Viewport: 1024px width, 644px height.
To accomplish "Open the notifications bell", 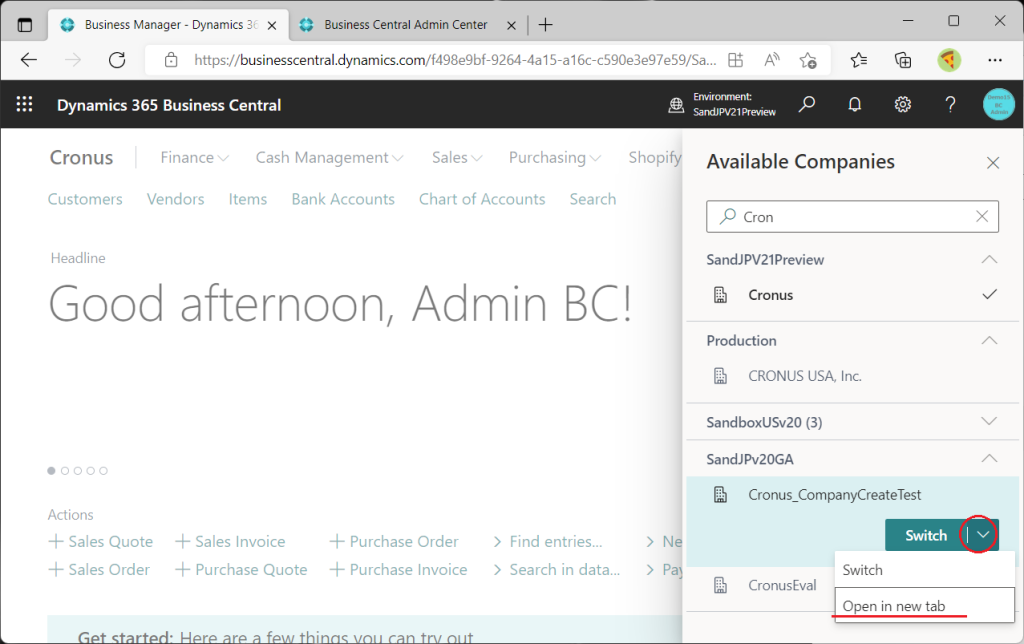I will tap(854, 104).
